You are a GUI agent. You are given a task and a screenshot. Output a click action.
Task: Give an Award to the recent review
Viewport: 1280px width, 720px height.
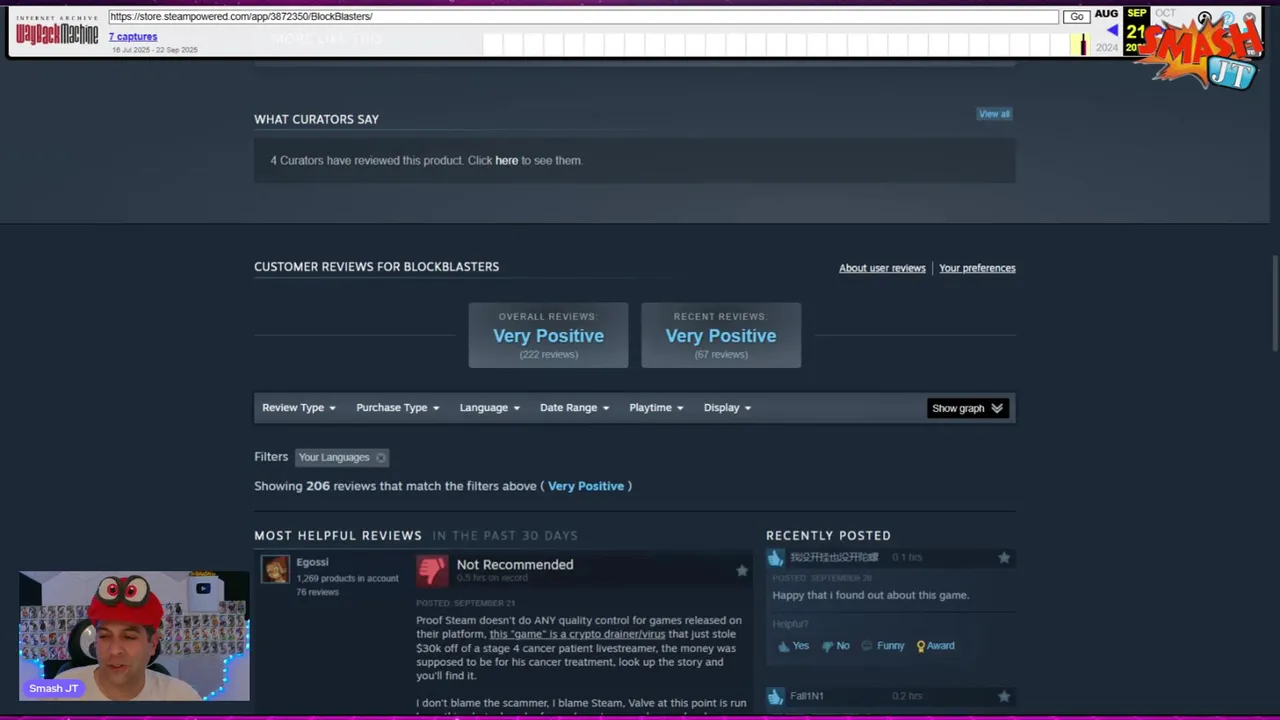(935, 646)
